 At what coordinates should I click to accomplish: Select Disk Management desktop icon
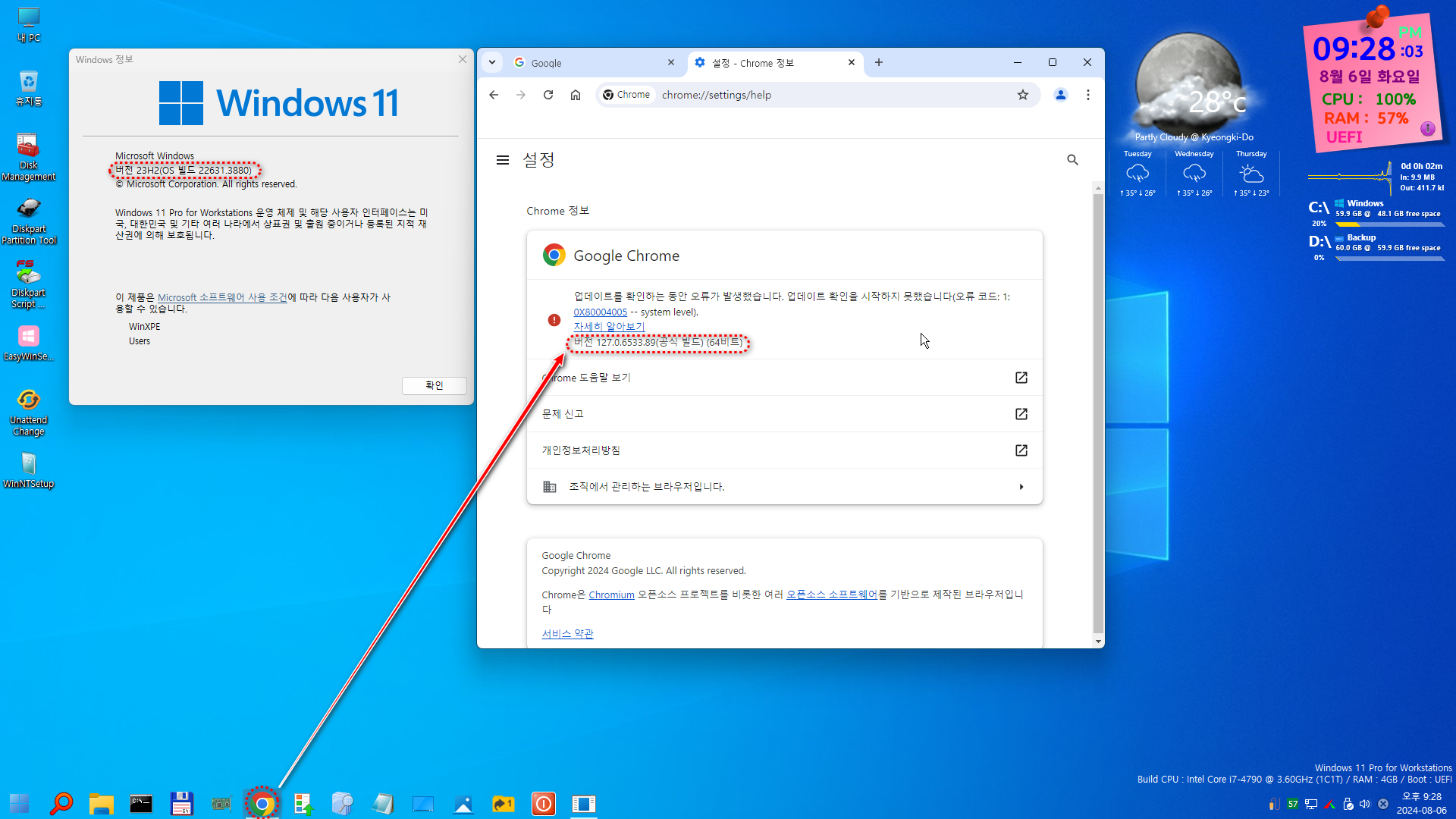[29, 157]
